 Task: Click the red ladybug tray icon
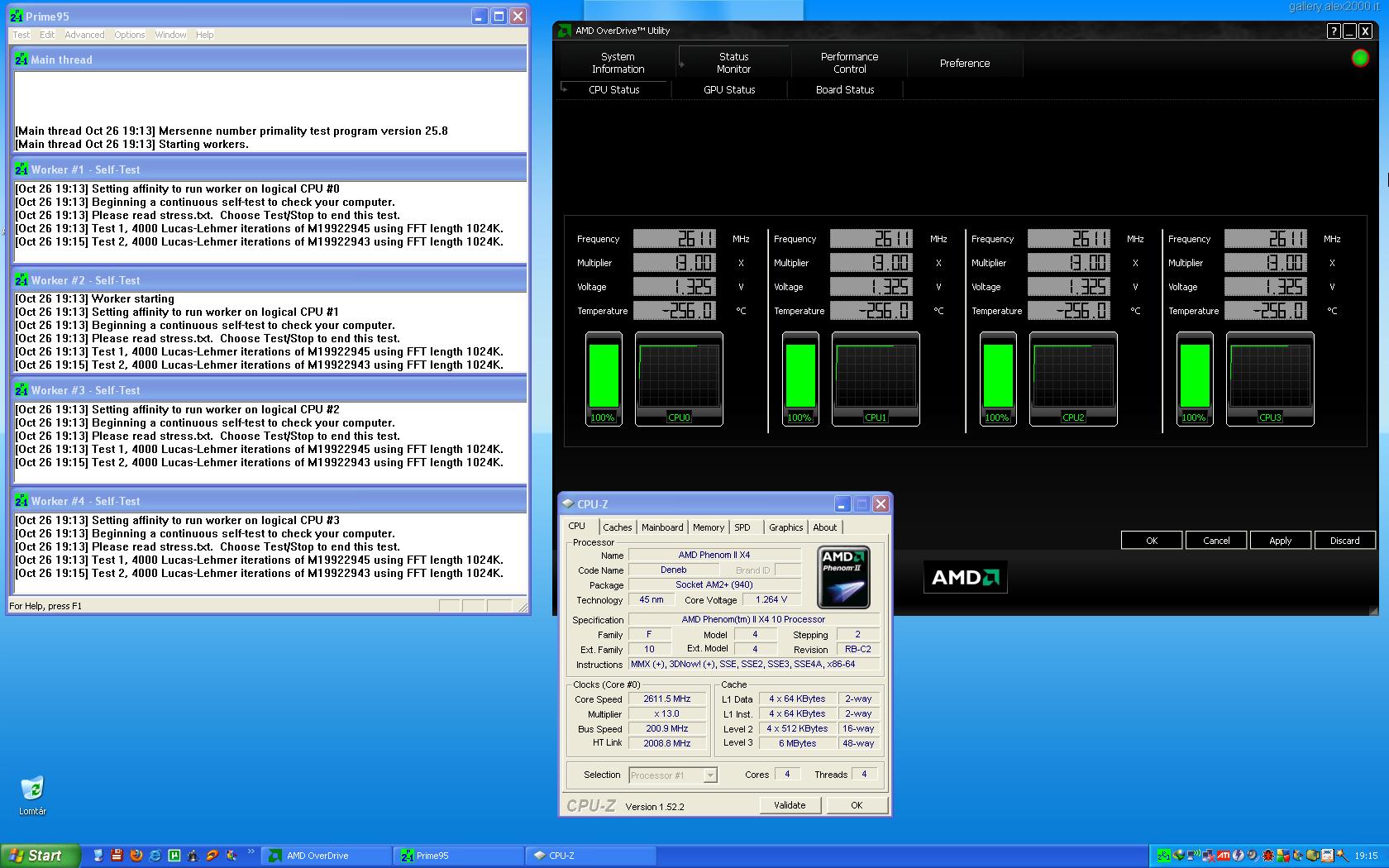click(1268, 856)
